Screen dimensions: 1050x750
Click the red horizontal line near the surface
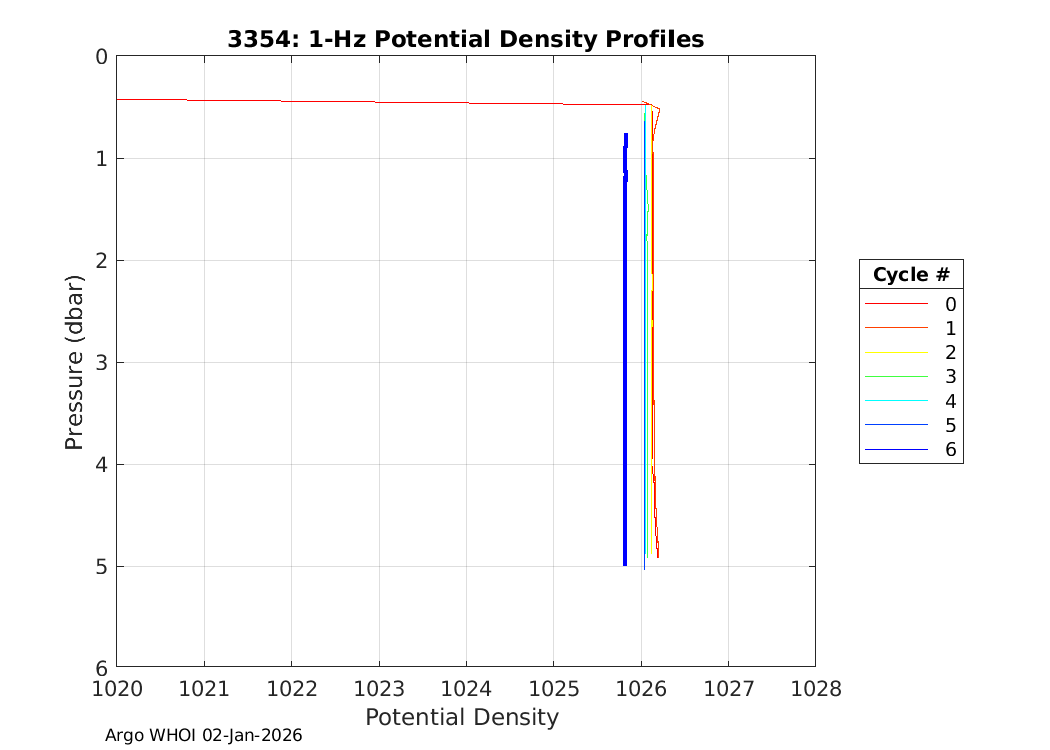tap(350, 101)
